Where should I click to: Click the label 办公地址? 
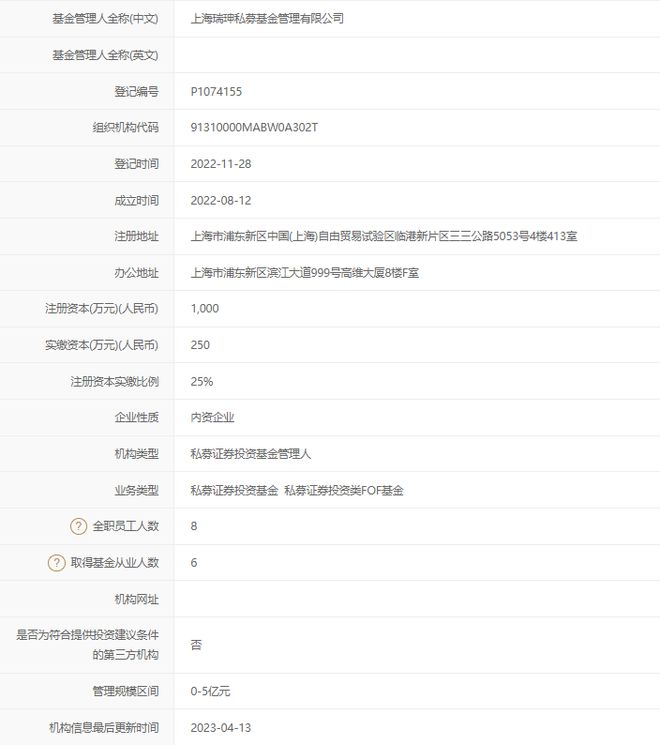coord(136,273)
